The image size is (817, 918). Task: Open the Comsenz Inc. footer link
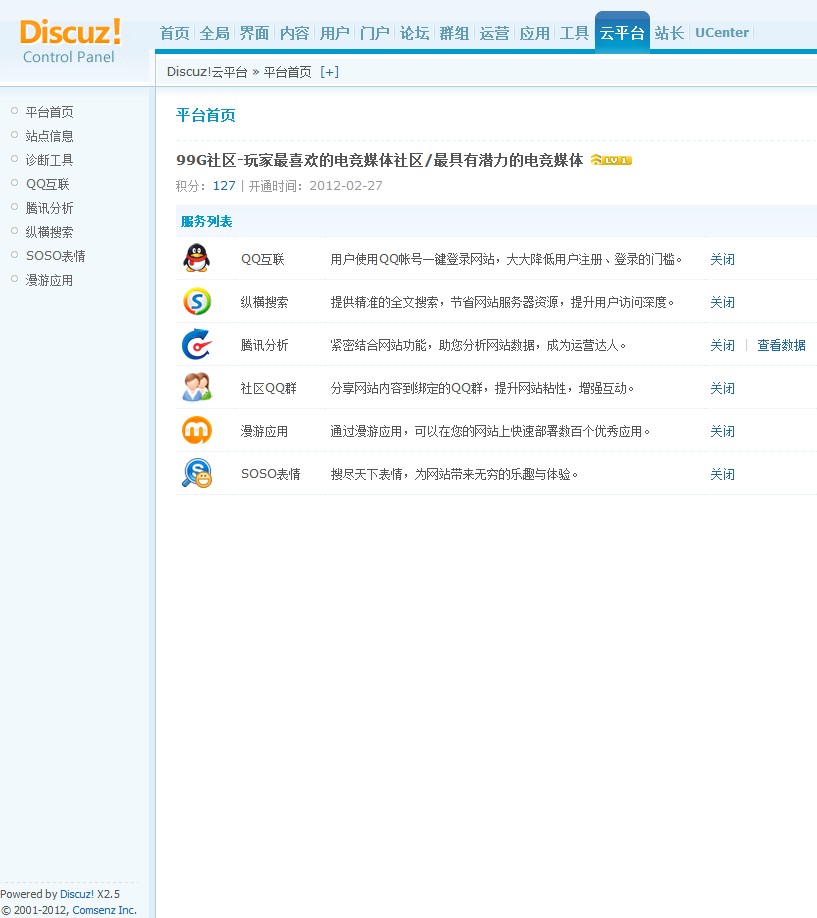[x=104, y=910]
